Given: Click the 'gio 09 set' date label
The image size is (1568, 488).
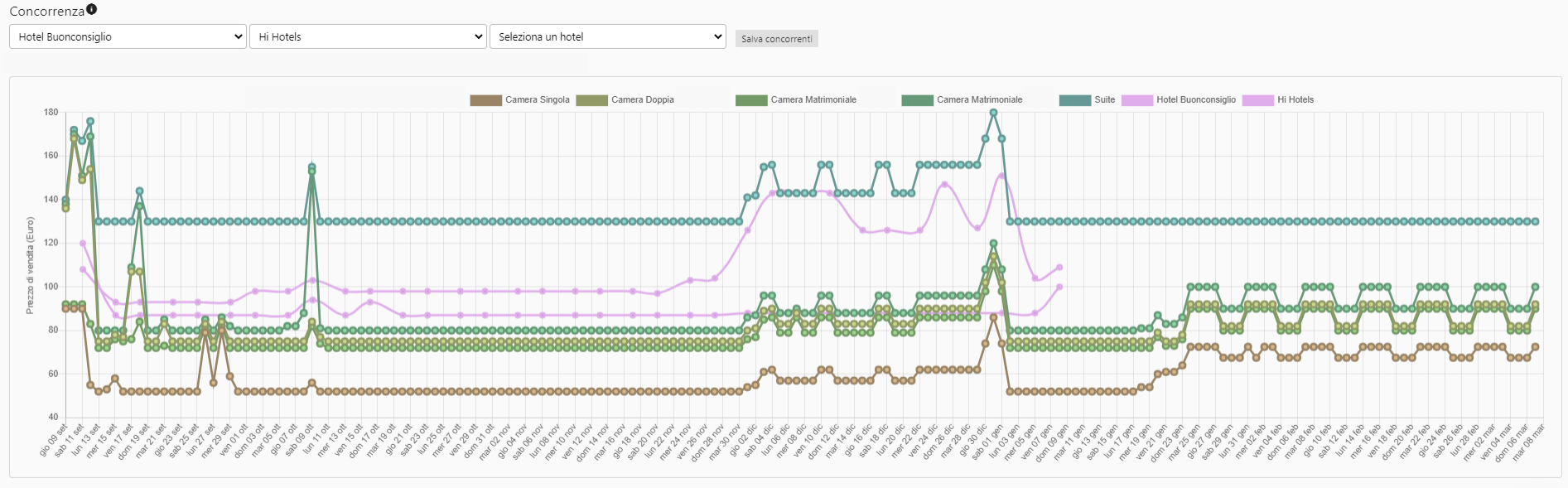Looking at the screenshot, I should click(x=55, y=439).
